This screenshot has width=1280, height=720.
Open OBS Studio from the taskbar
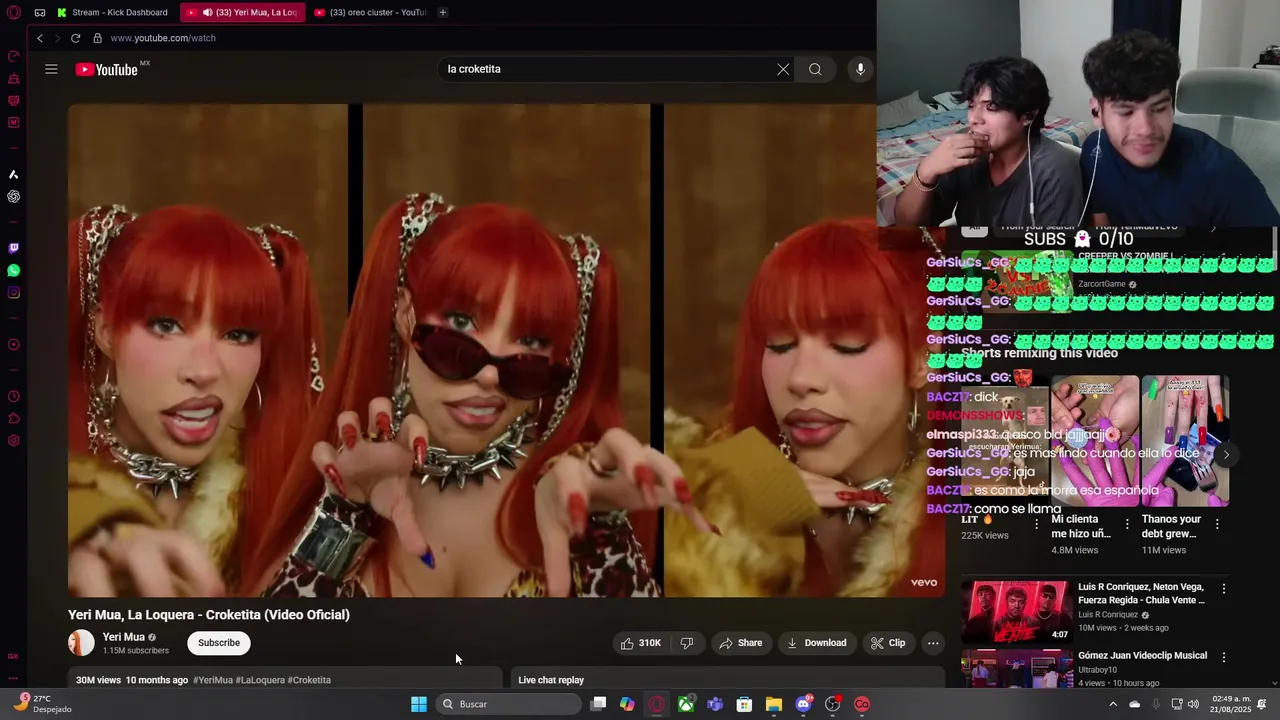(x=832, y=704)
